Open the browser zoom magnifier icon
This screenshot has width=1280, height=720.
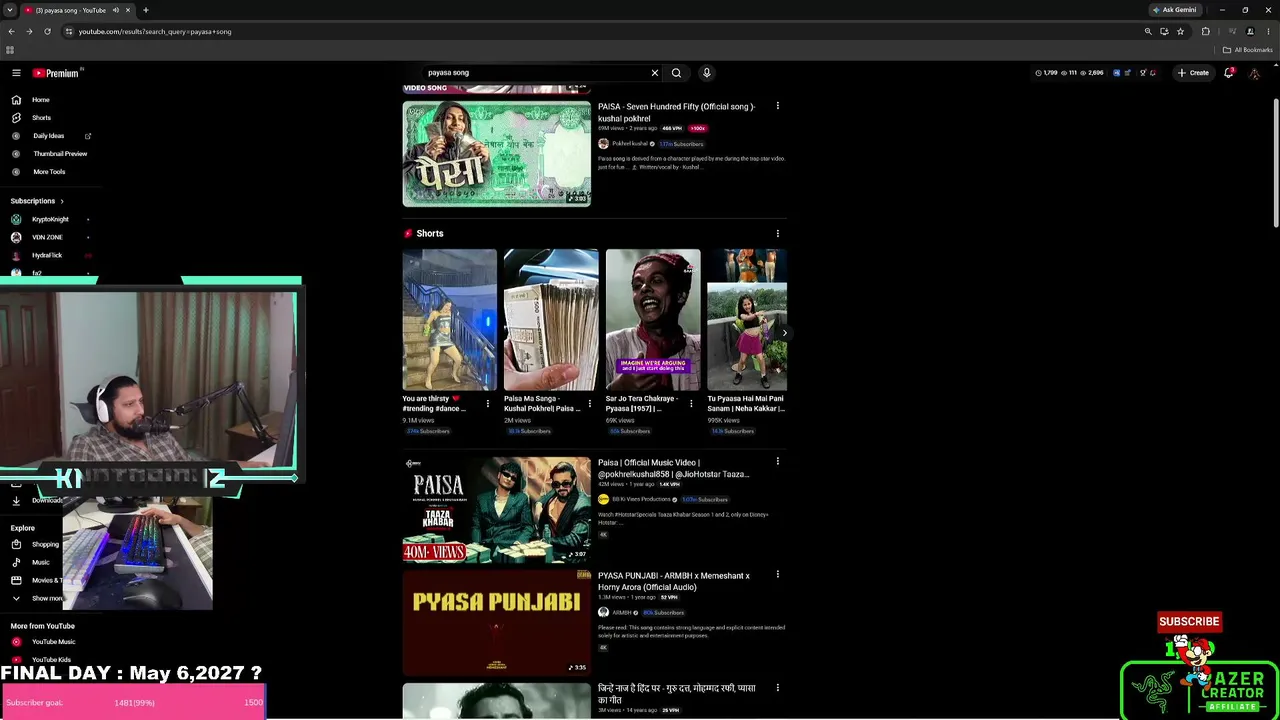tap(1148, 32)
